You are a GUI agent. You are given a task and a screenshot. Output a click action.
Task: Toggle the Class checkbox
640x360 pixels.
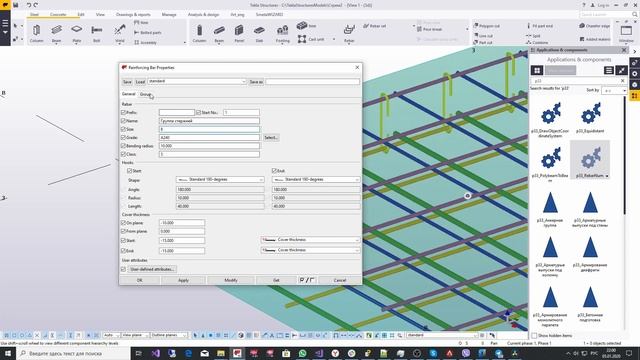pyautogui.click(x=123, y=154)
